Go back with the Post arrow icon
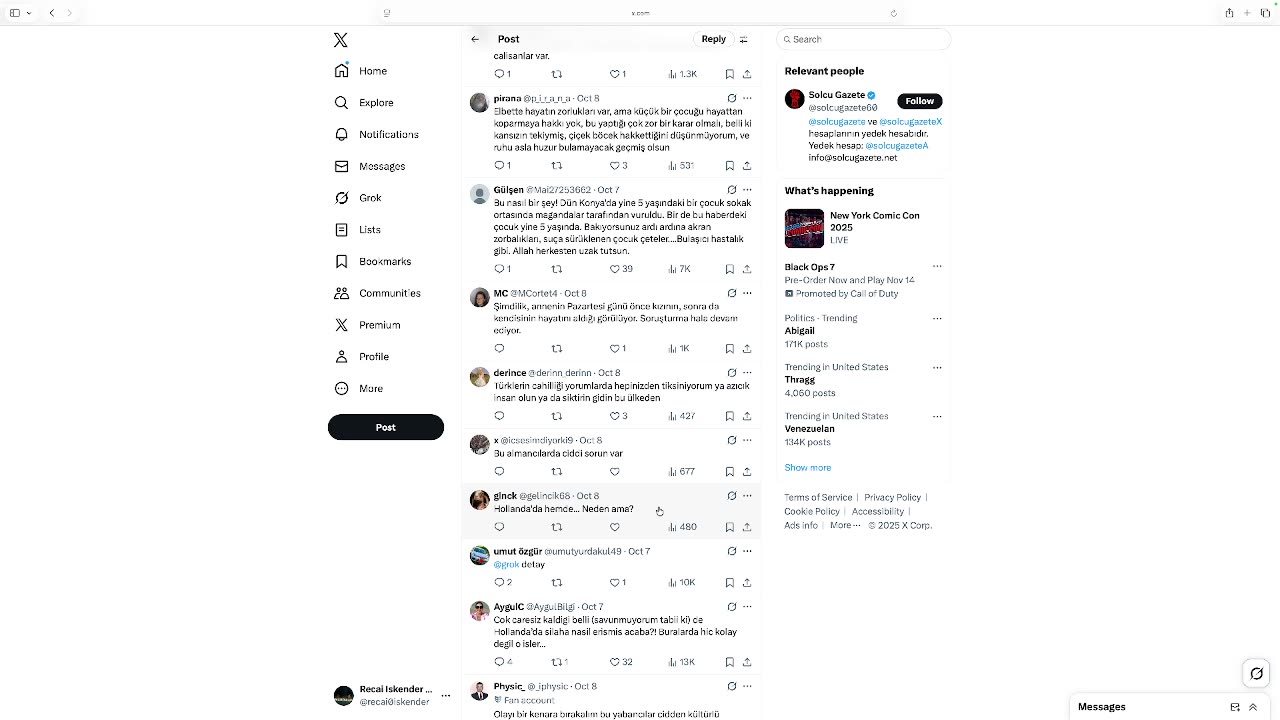The image size is (1280, 720). click(475, 39)
